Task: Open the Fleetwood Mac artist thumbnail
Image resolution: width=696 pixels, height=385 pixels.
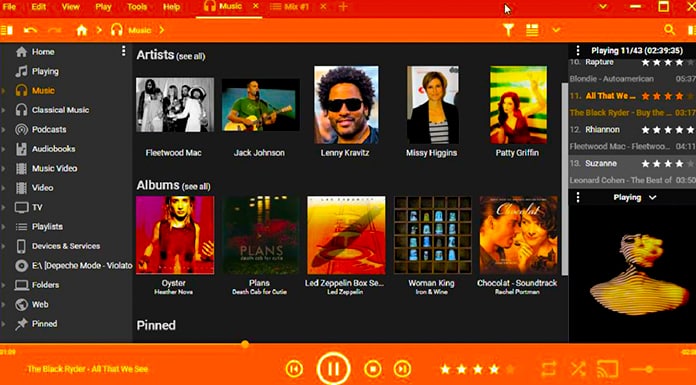Action: [175, 105]
